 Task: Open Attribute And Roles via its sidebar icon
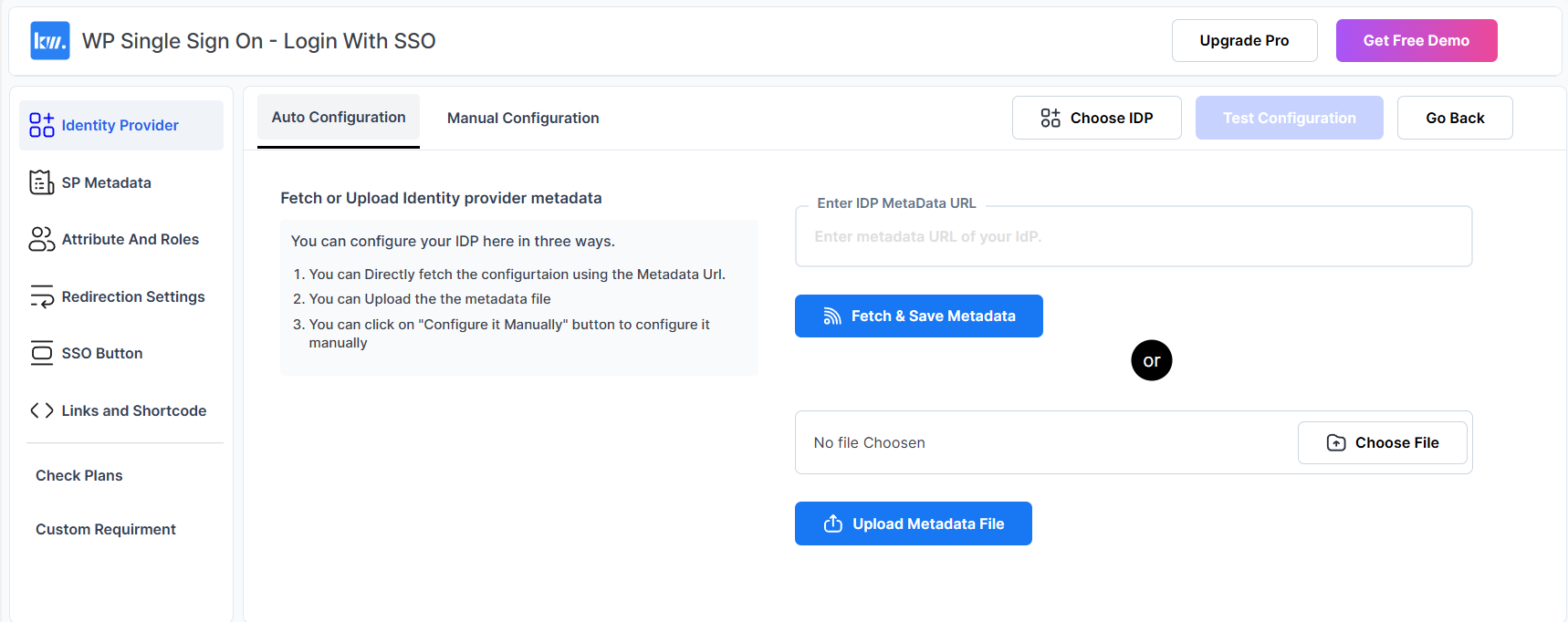coord(41,239)
